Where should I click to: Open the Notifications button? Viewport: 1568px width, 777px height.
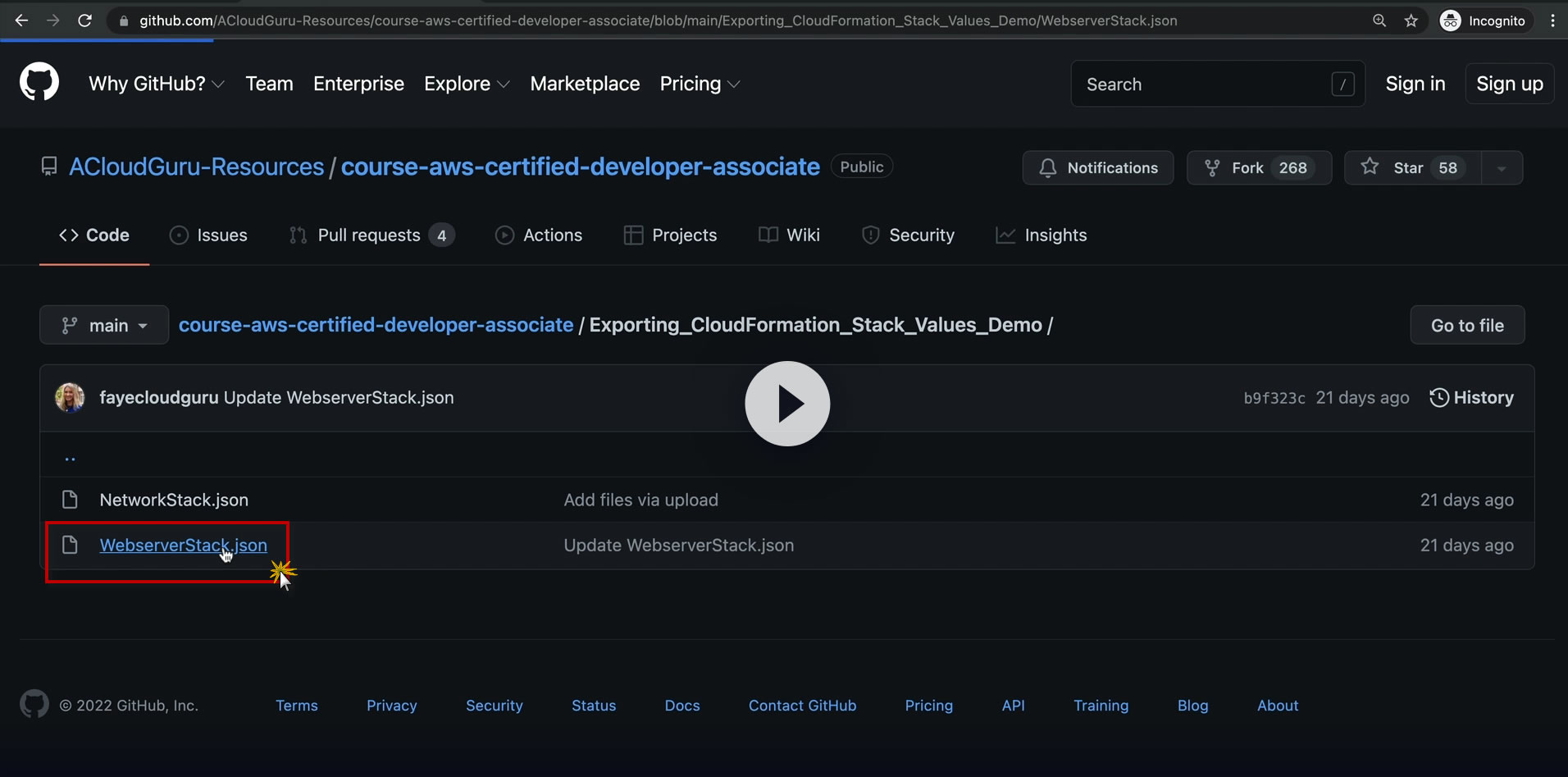(1097, 167)
